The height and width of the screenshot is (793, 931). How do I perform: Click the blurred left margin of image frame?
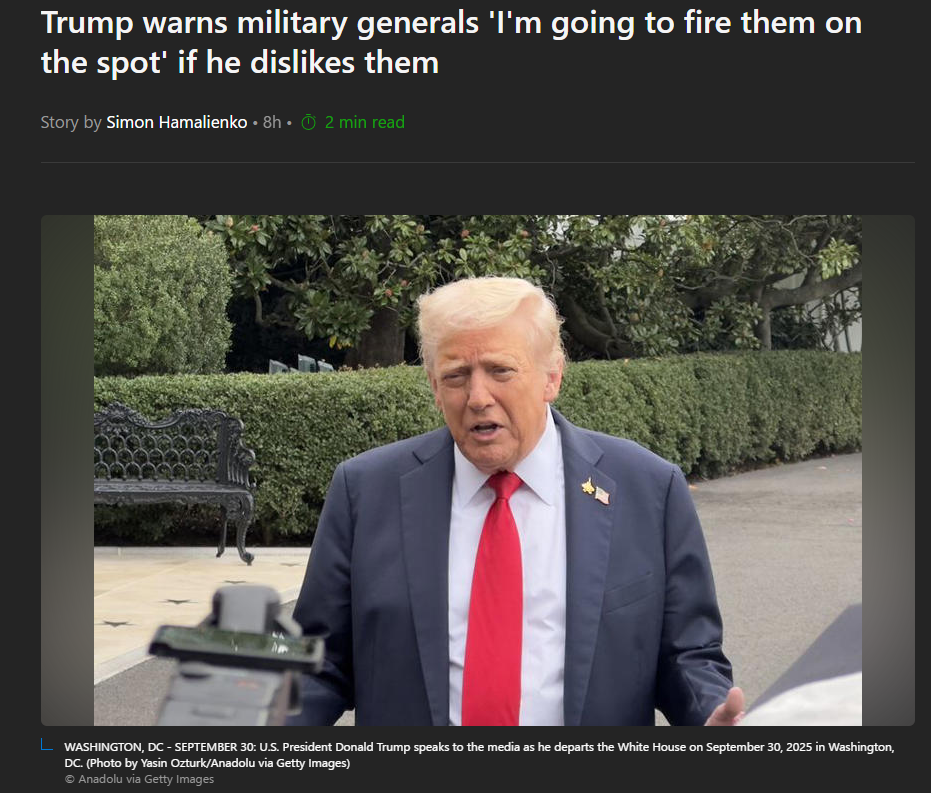click(67, 470)
